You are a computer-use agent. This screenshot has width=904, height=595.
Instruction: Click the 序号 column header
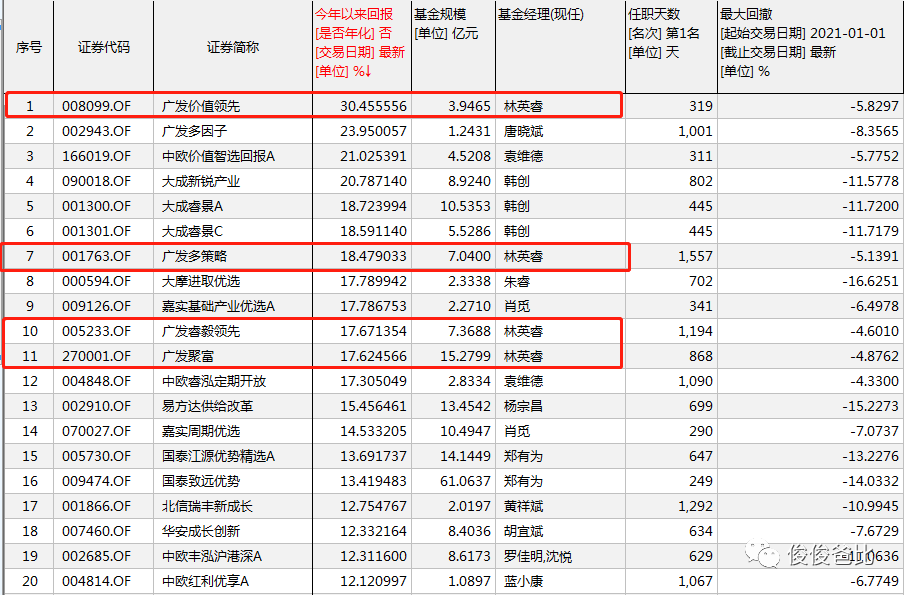(29, 47)
